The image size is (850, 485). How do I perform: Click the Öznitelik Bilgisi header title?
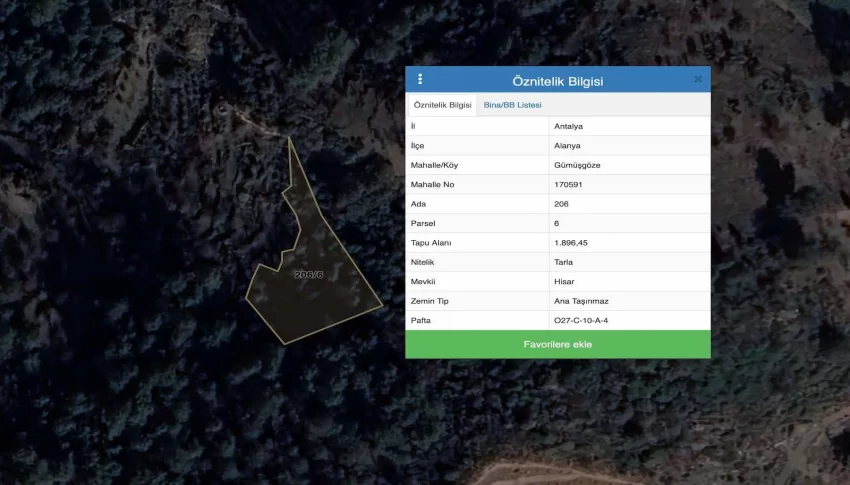[558, 81]
